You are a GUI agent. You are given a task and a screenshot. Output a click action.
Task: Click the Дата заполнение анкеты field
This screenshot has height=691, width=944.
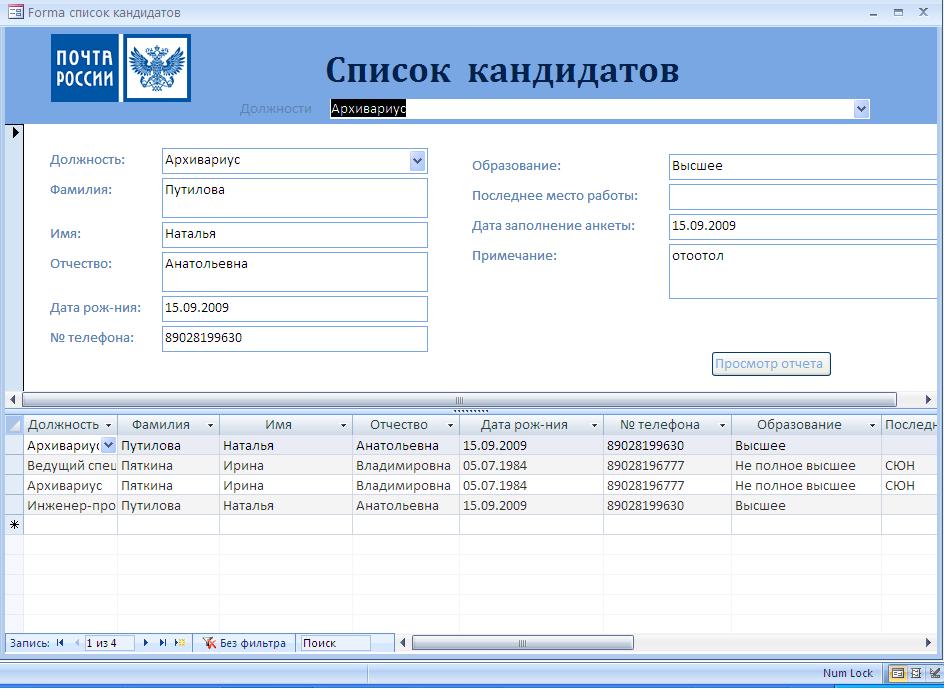[x=805, y=227]
